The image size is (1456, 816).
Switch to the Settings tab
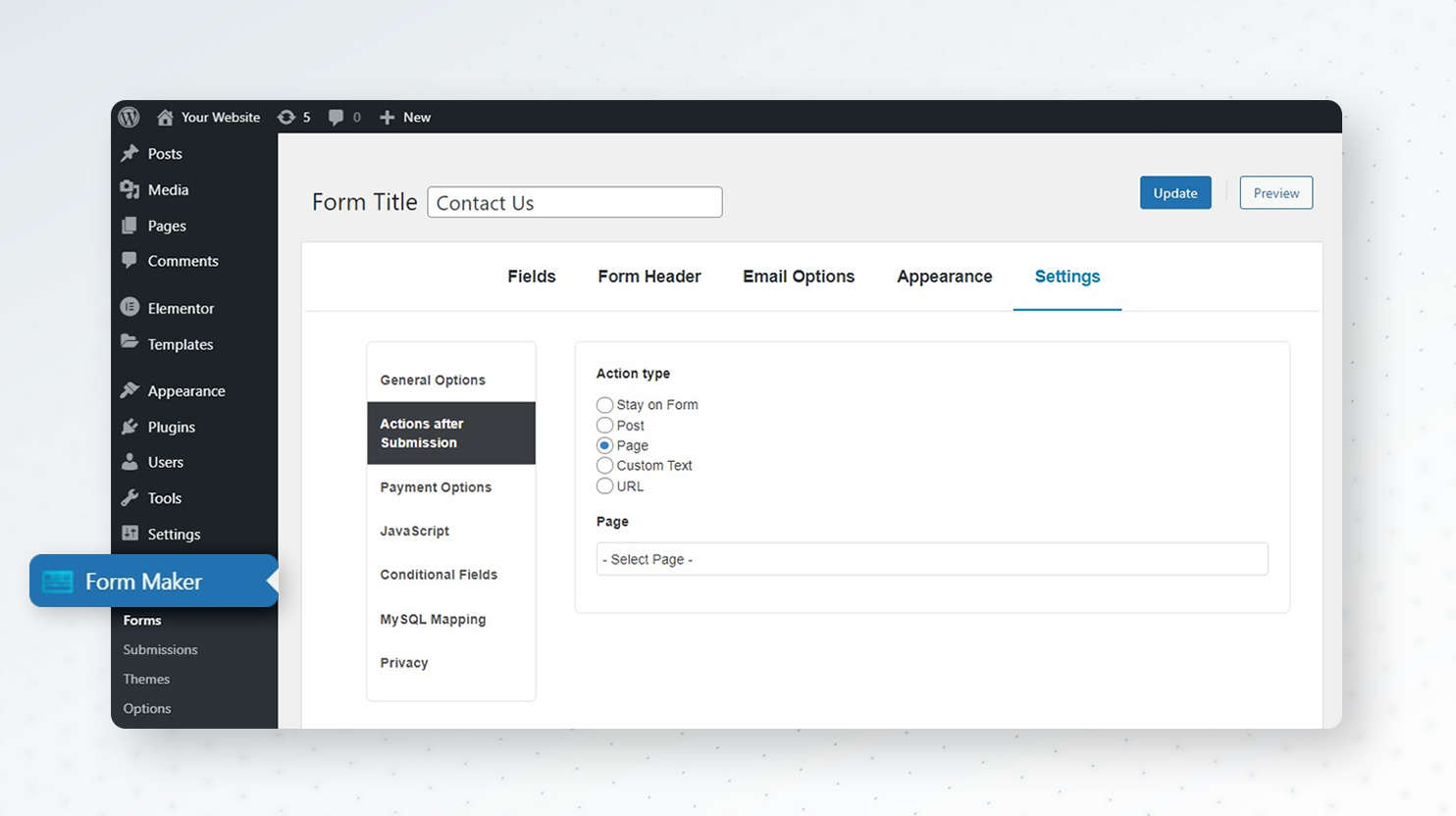tap(1067, 277)
